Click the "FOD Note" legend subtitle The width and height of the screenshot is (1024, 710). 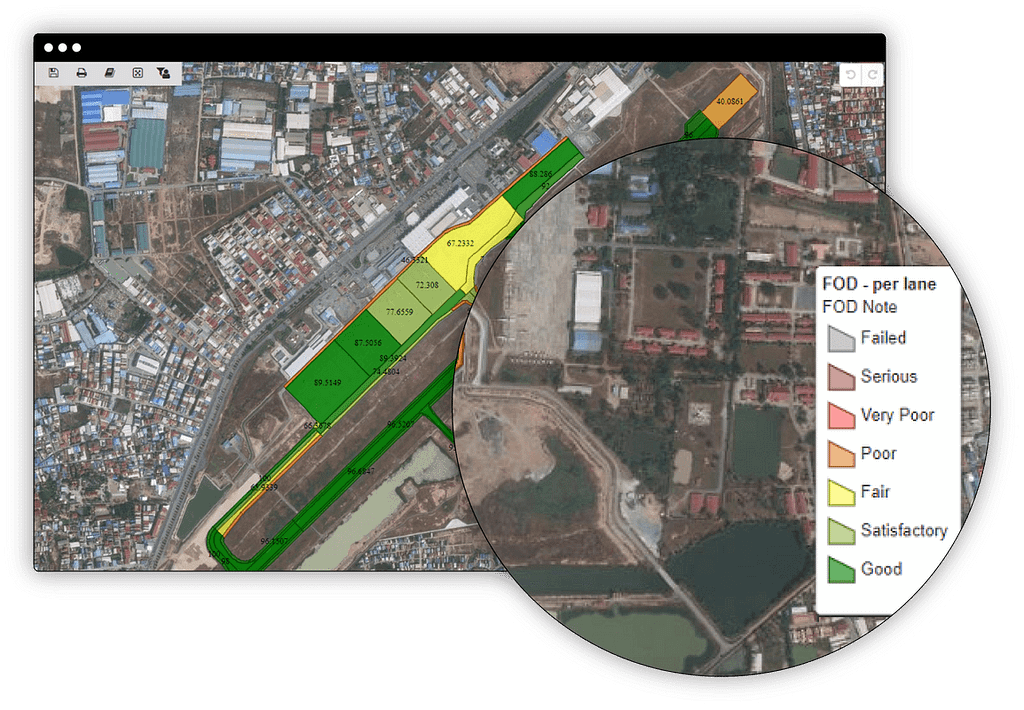859,307
